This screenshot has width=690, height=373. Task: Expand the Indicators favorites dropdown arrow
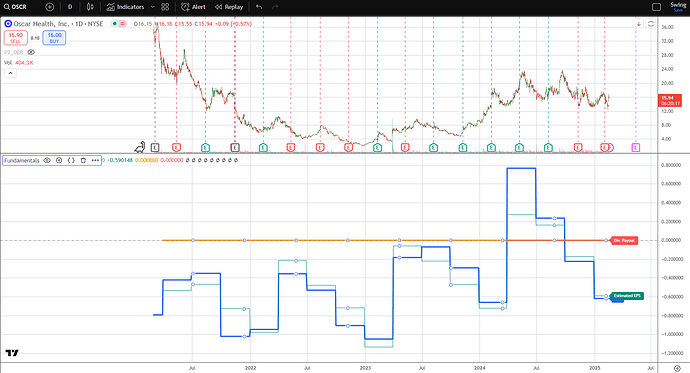[x=153, y=7]
